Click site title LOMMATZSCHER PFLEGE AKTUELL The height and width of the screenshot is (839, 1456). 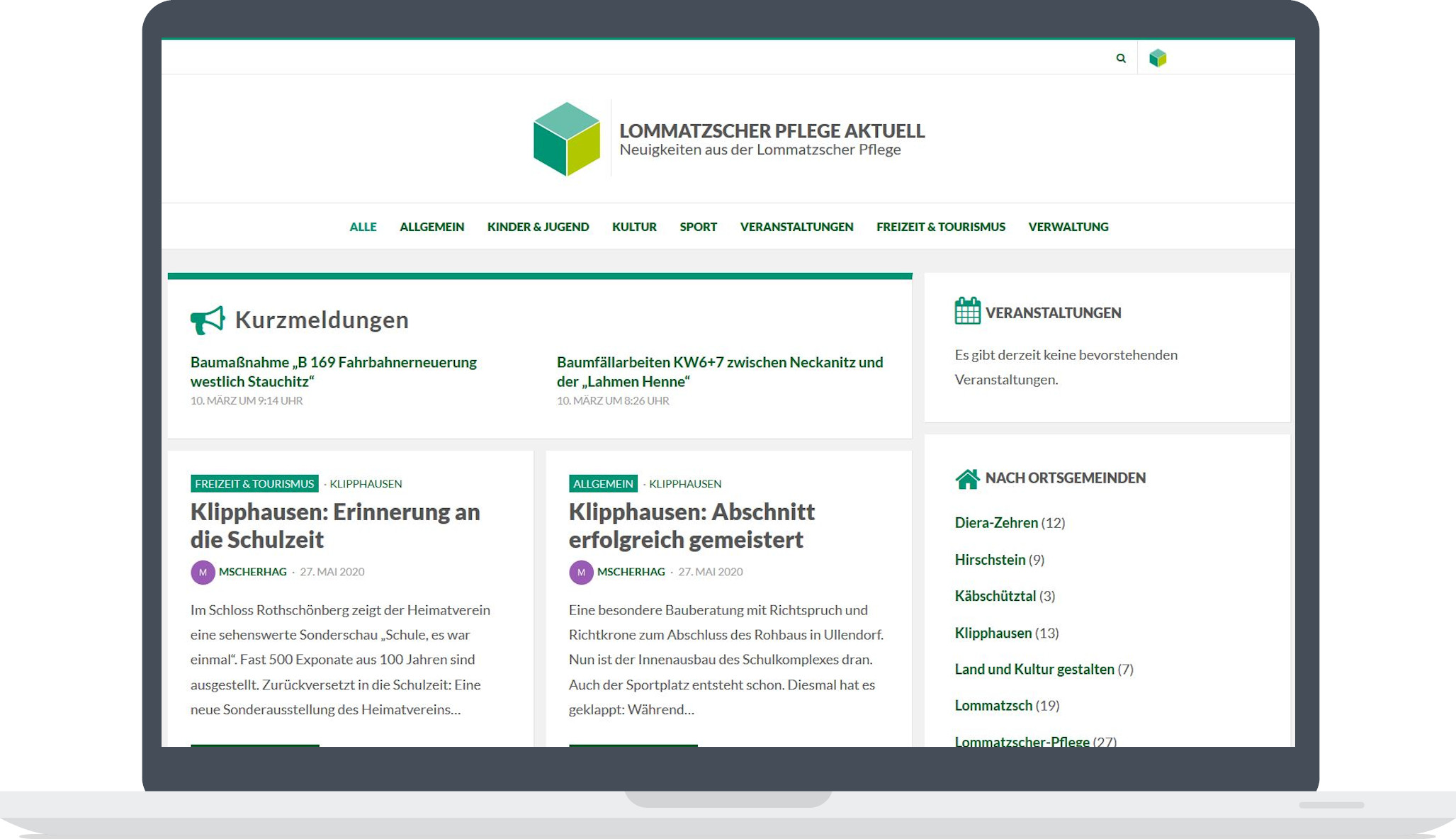(x=772, y=130)
